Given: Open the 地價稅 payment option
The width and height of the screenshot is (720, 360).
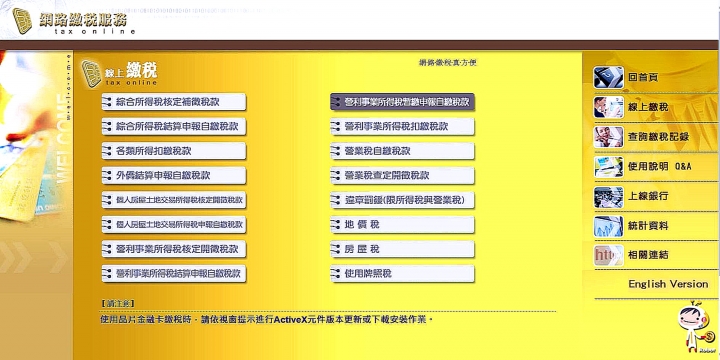Looking at the screenshot, I should [402, 225].
